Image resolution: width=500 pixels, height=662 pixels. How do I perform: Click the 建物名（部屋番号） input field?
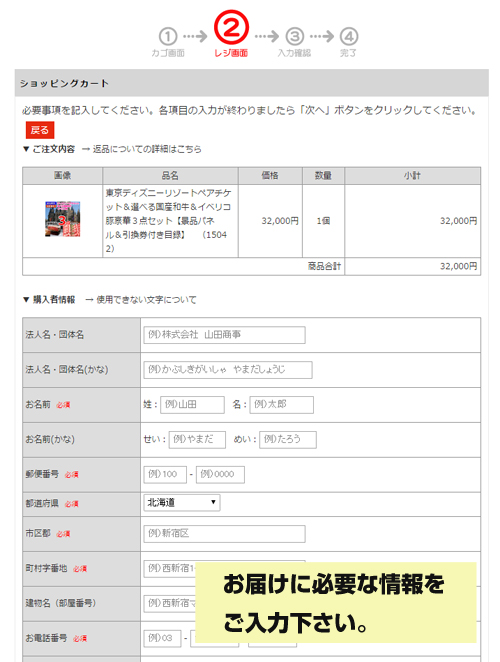[169, 603]
